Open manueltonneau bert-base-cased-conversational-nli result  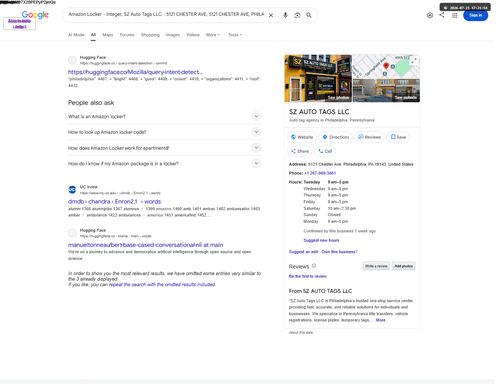pyautogui.click(x=146, y=245)
